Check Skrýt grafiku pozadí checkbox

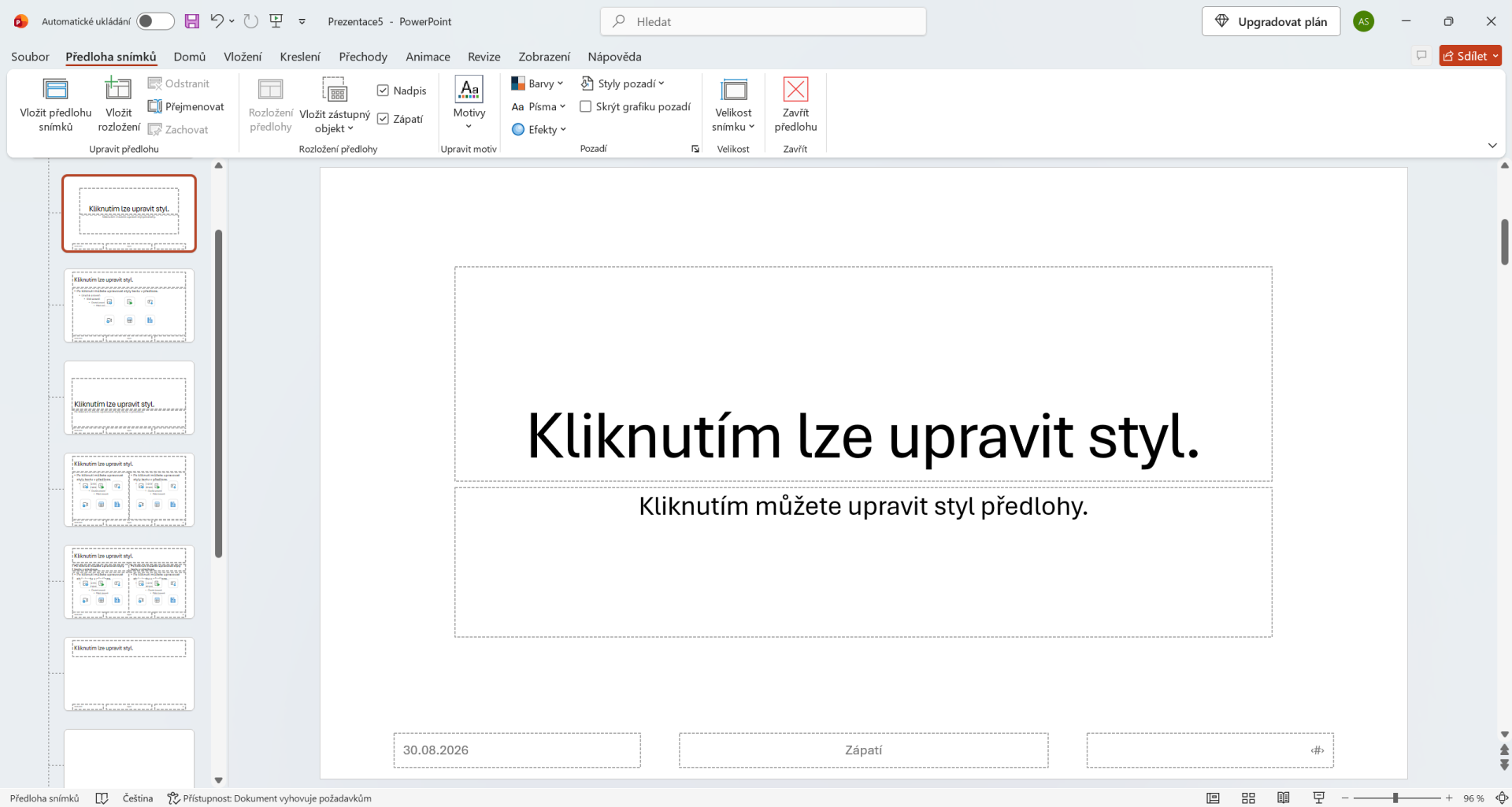[585, 106]
